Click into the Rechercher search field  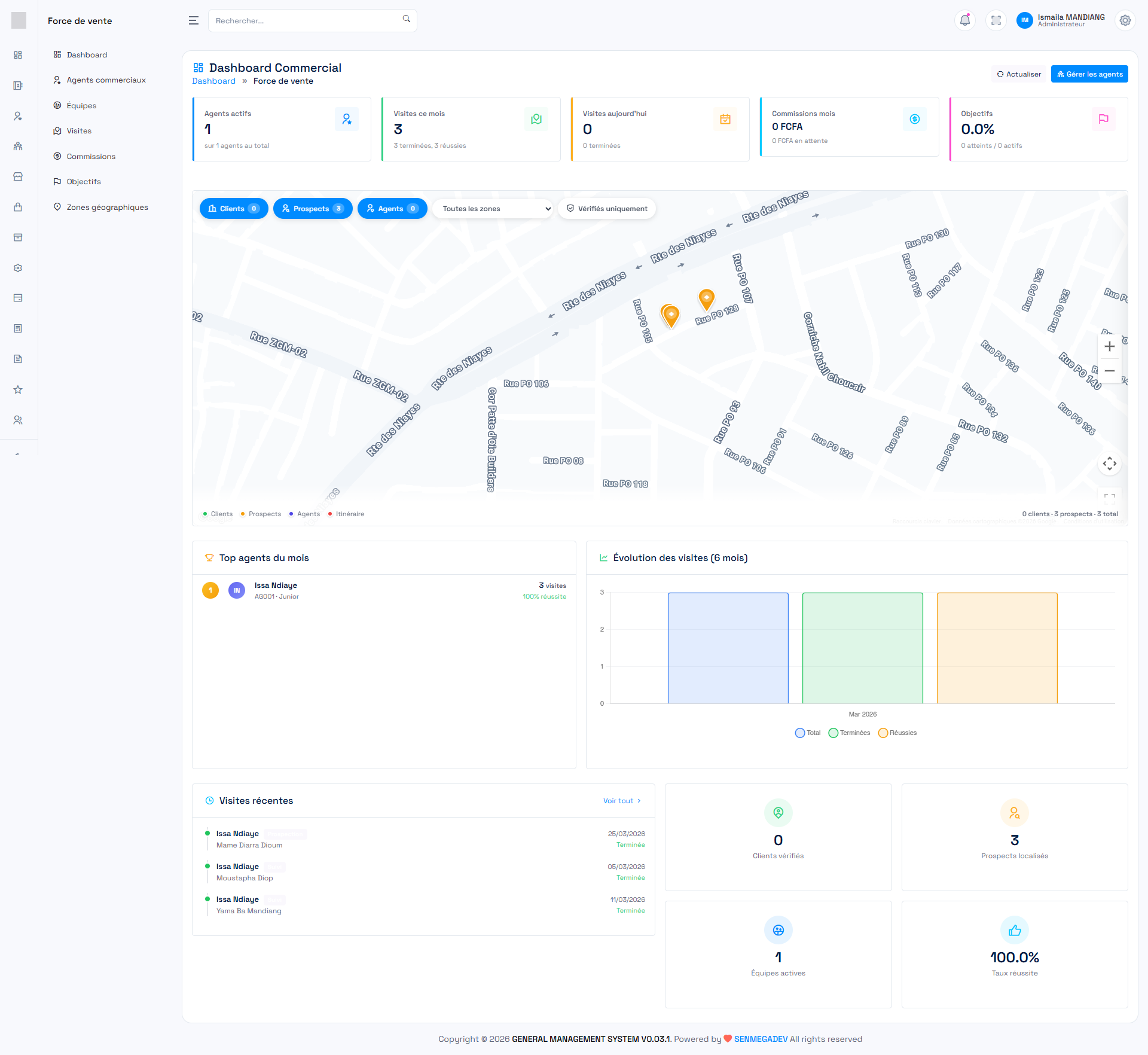point(305,21)
